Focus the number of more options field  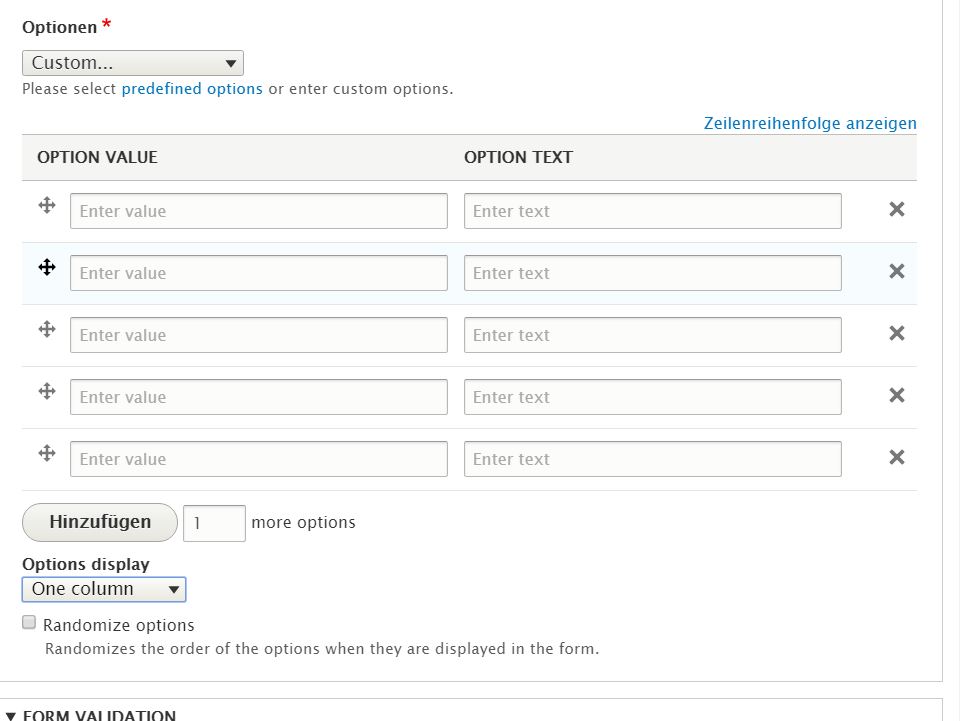[214, 523]
